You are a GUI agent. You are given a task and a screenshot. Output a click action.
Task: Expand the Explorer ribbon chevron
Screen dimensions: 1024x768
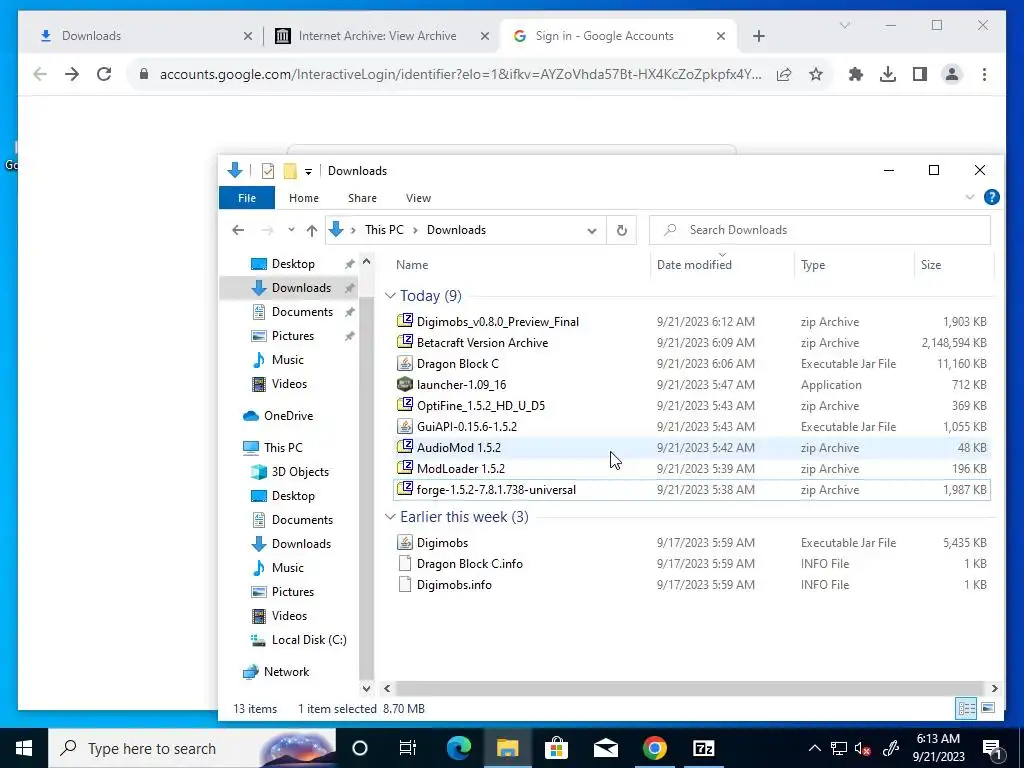point(969,197)
